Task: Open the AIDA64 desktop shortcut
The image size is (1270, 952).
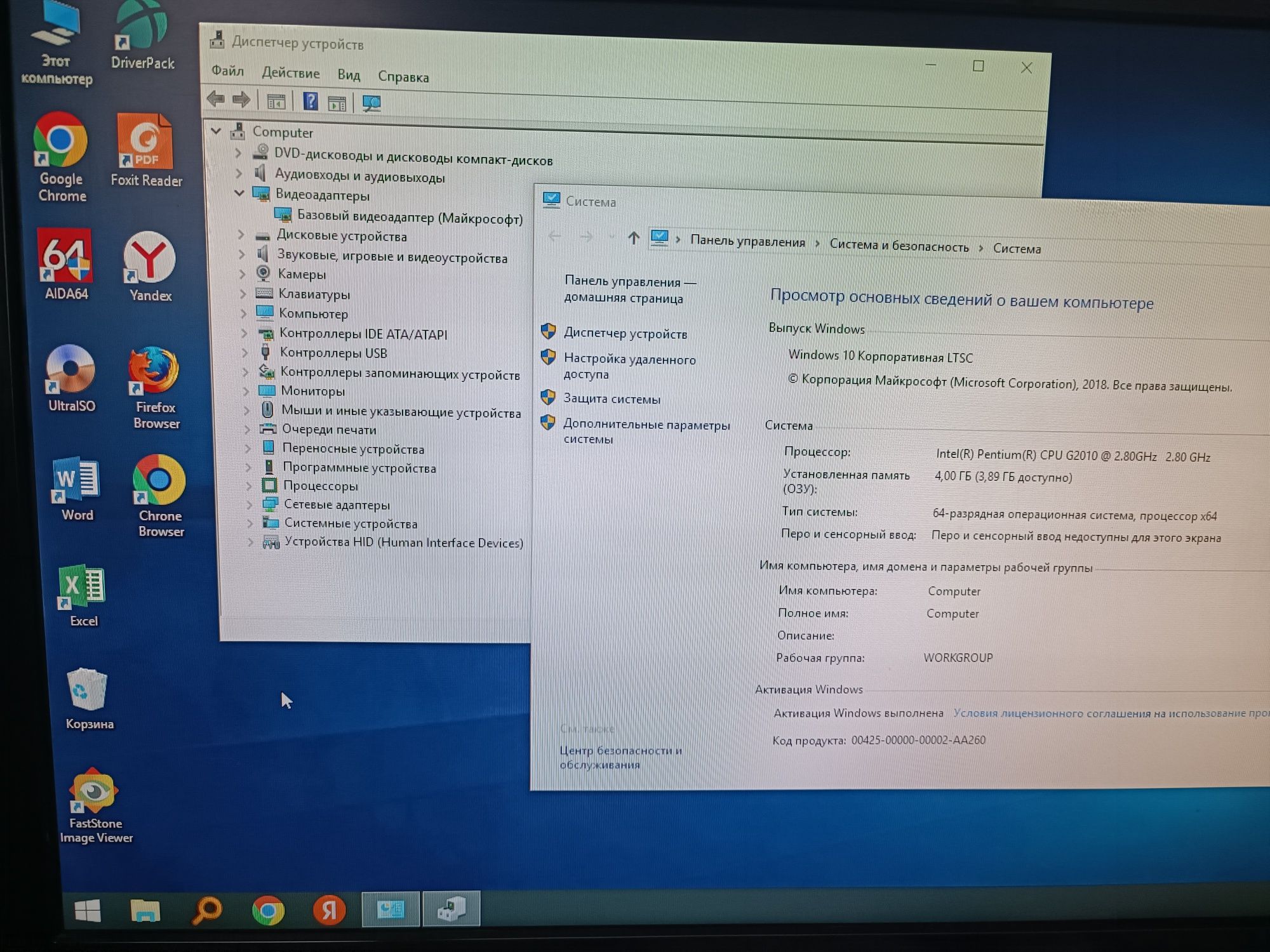Action: coord(65,264)
